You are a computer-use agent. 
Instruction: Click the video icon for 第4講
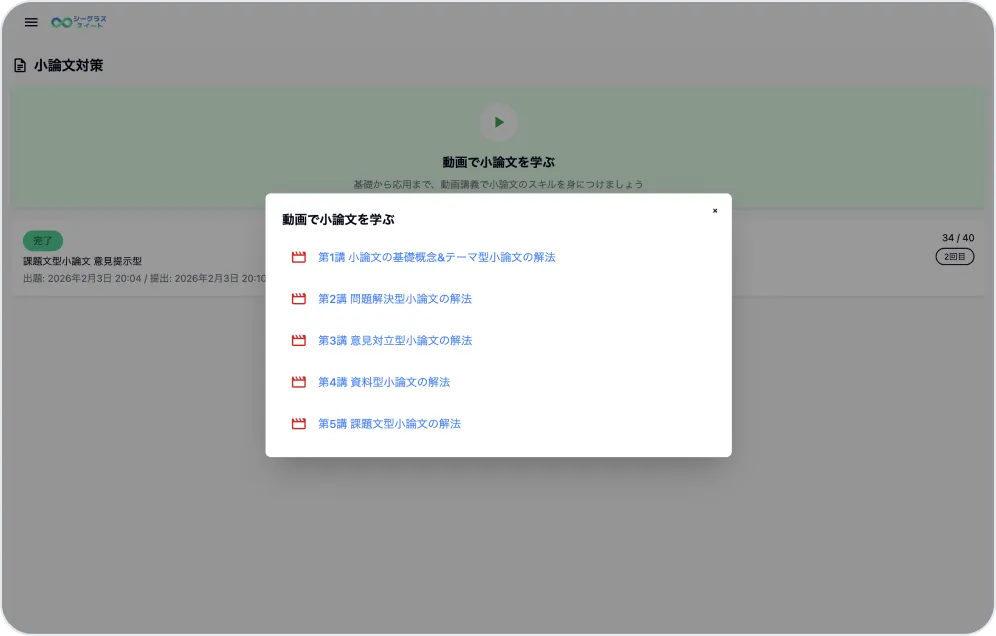click(x=299, y=382)
